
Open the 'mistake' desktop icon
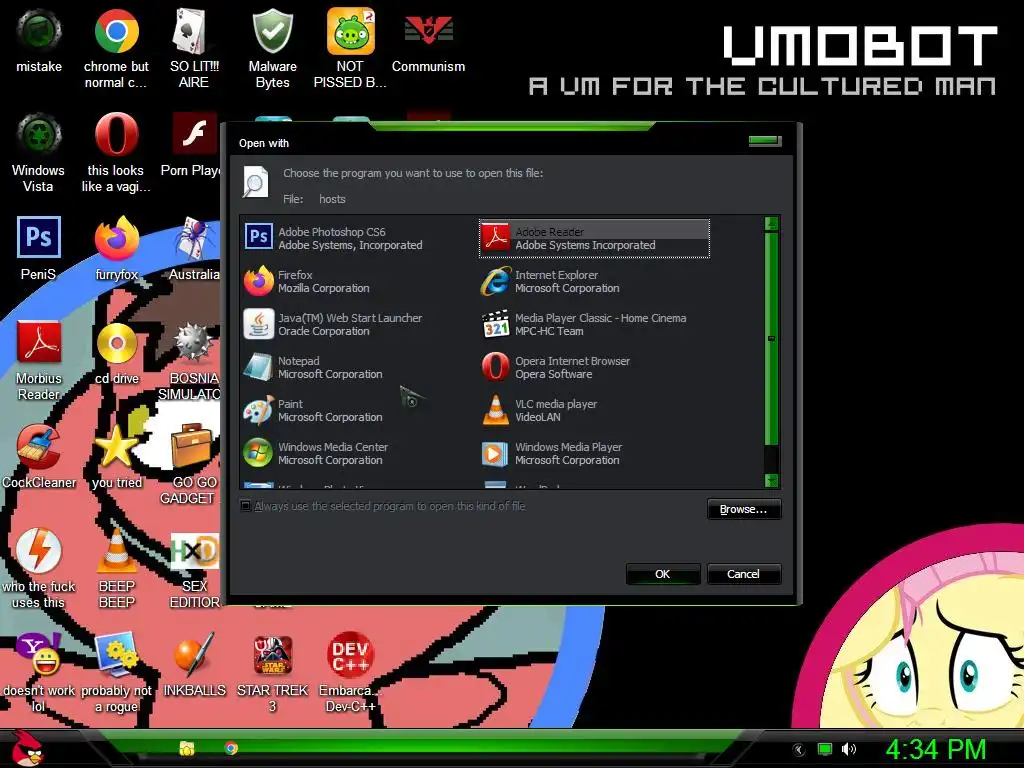[39, 42]
